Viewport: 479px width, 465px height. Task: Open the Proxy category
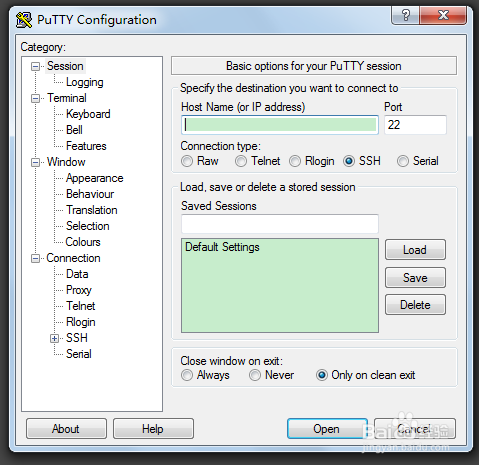point(79,290)
